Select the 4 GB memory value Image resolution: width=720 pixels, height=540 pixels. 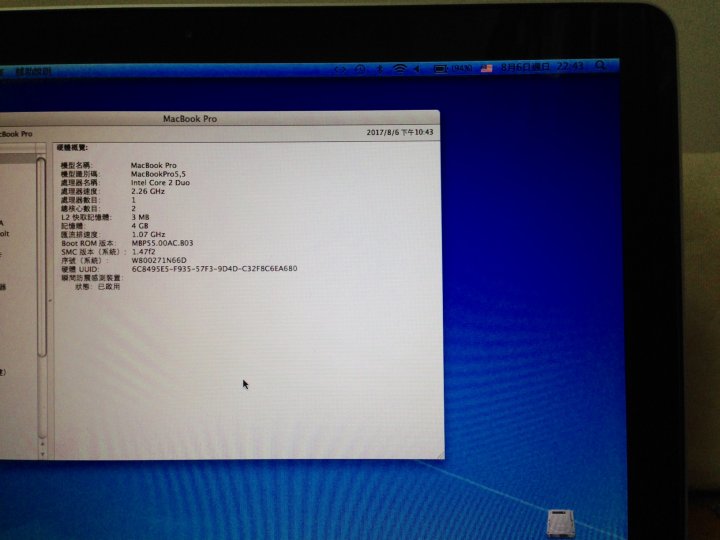[140, 225]
